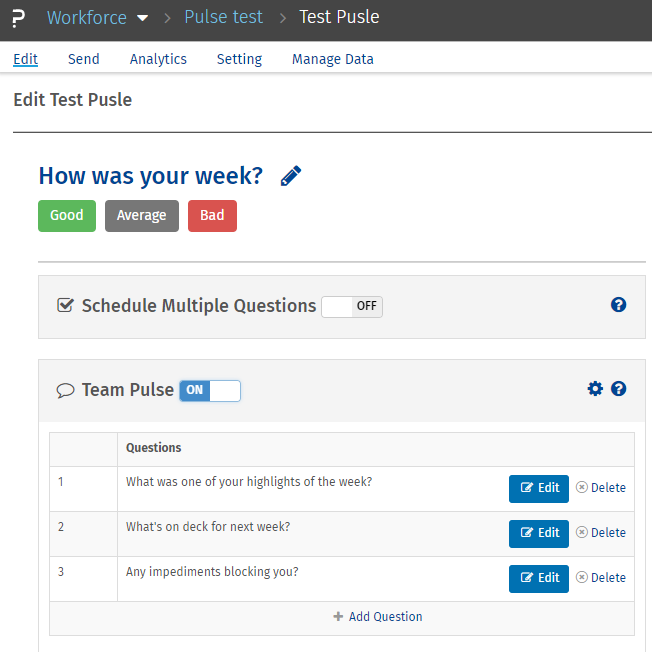Select the green Good answer button
The width and height of the screenshot is (652, 652).
[x=67, y=216]
